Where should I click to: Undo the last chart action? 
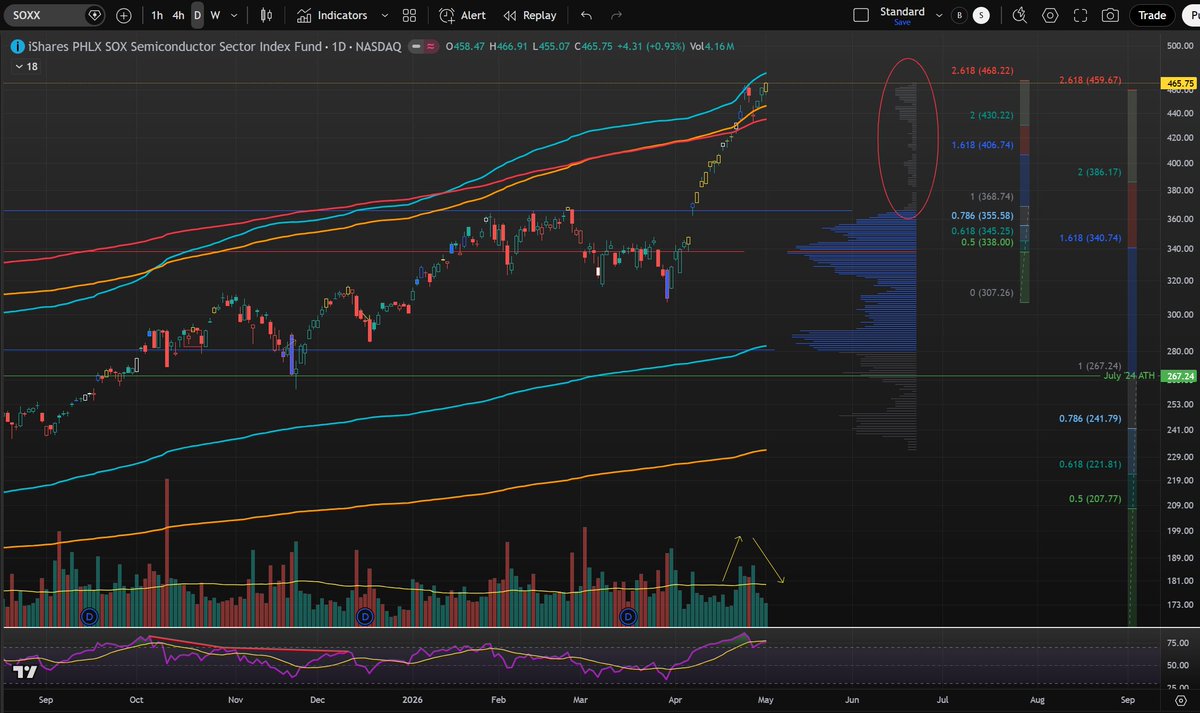[x=586, y=16]
